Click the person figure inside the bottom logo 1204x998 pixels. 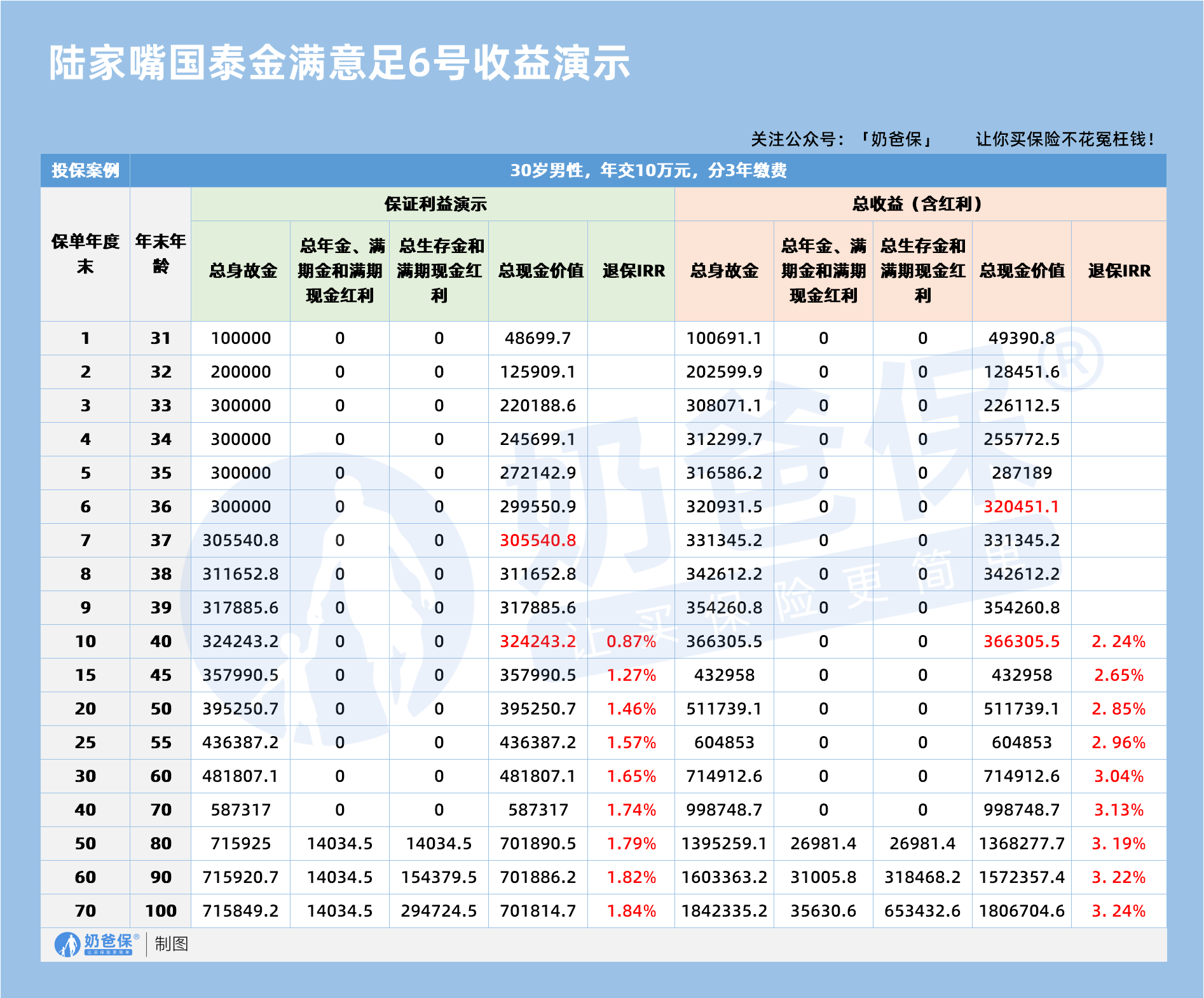(x=70, y=945)
